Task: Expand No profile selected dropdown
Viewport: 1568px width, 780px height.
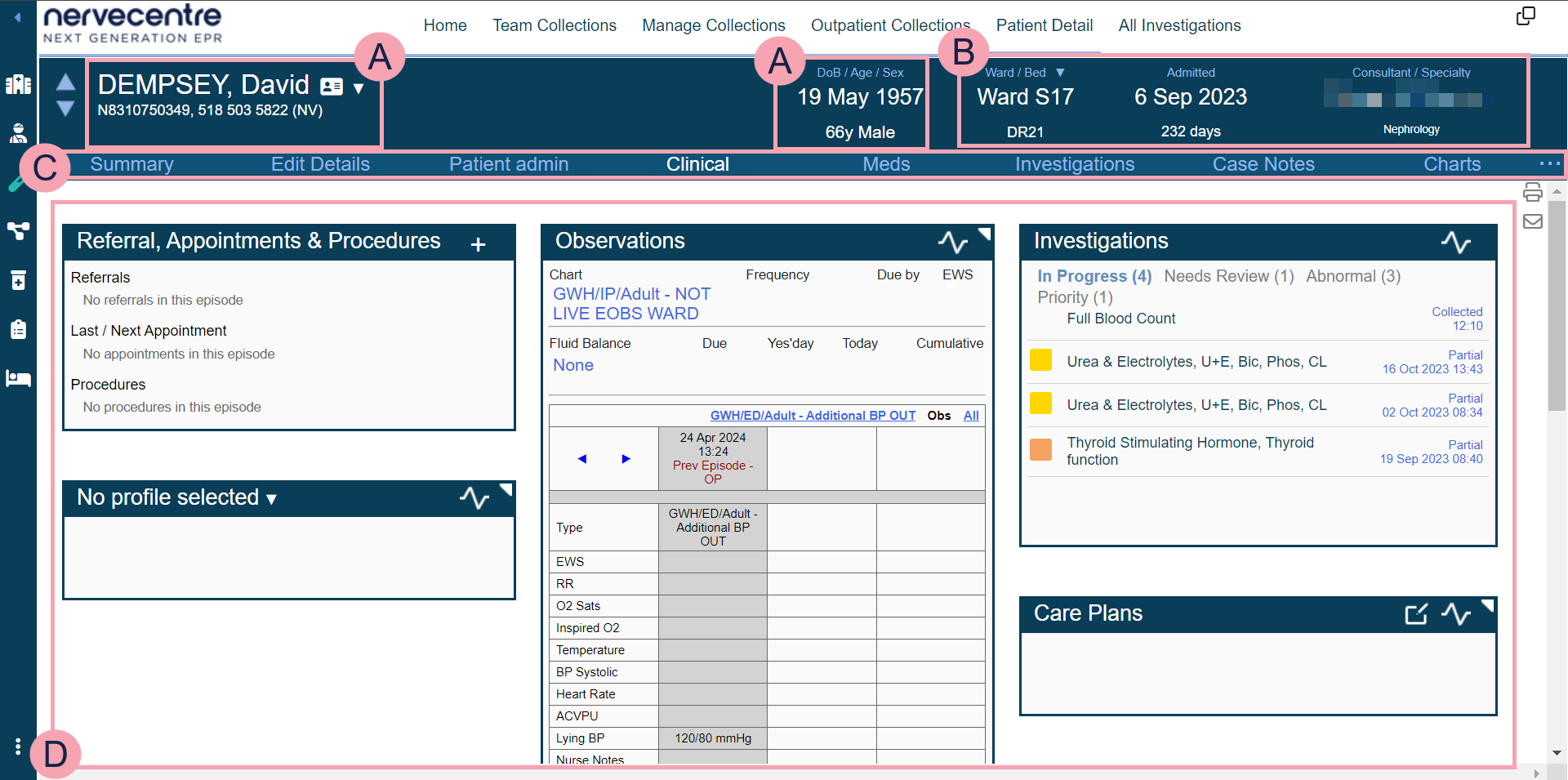Action: tap(272, 499)
